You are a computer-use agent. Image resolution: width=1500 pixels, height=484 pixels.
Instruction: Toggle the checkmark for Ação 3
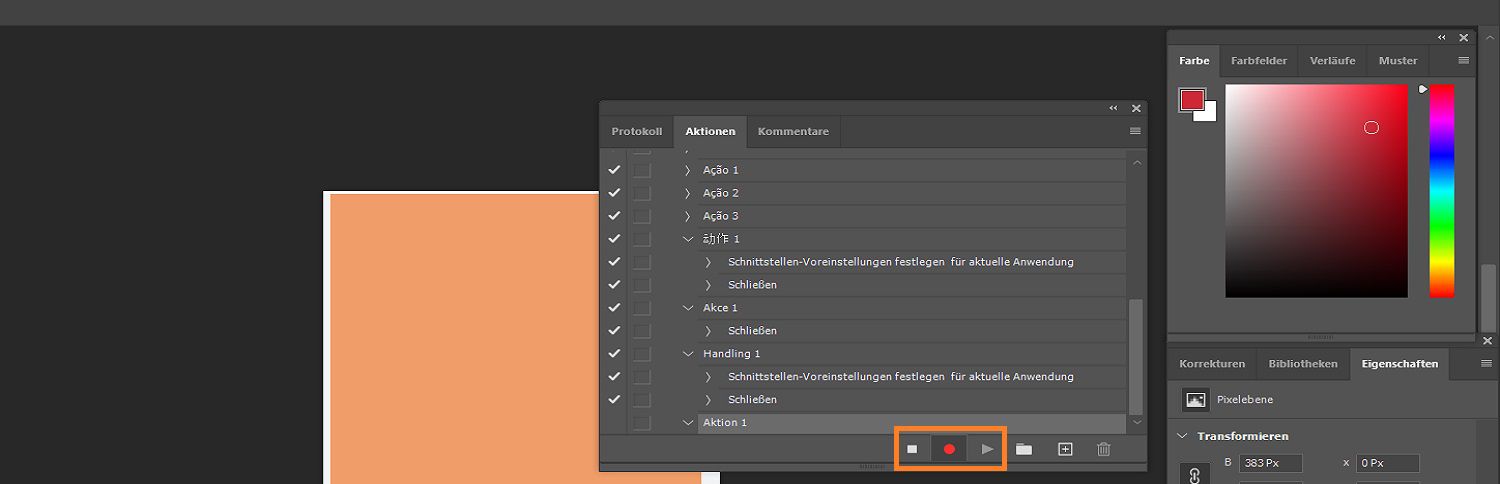point(614,216)
